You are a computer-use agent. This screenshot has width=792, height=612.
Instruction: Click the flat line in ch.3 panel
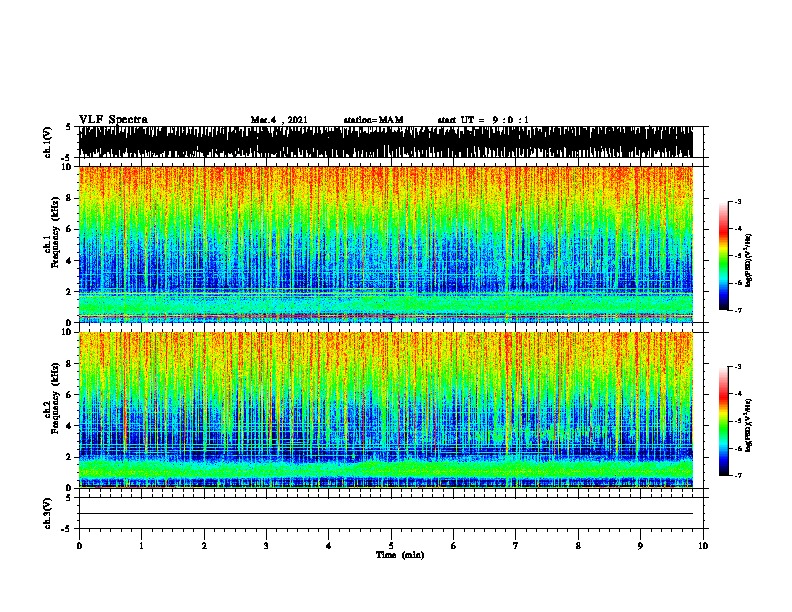coord(386,514)
